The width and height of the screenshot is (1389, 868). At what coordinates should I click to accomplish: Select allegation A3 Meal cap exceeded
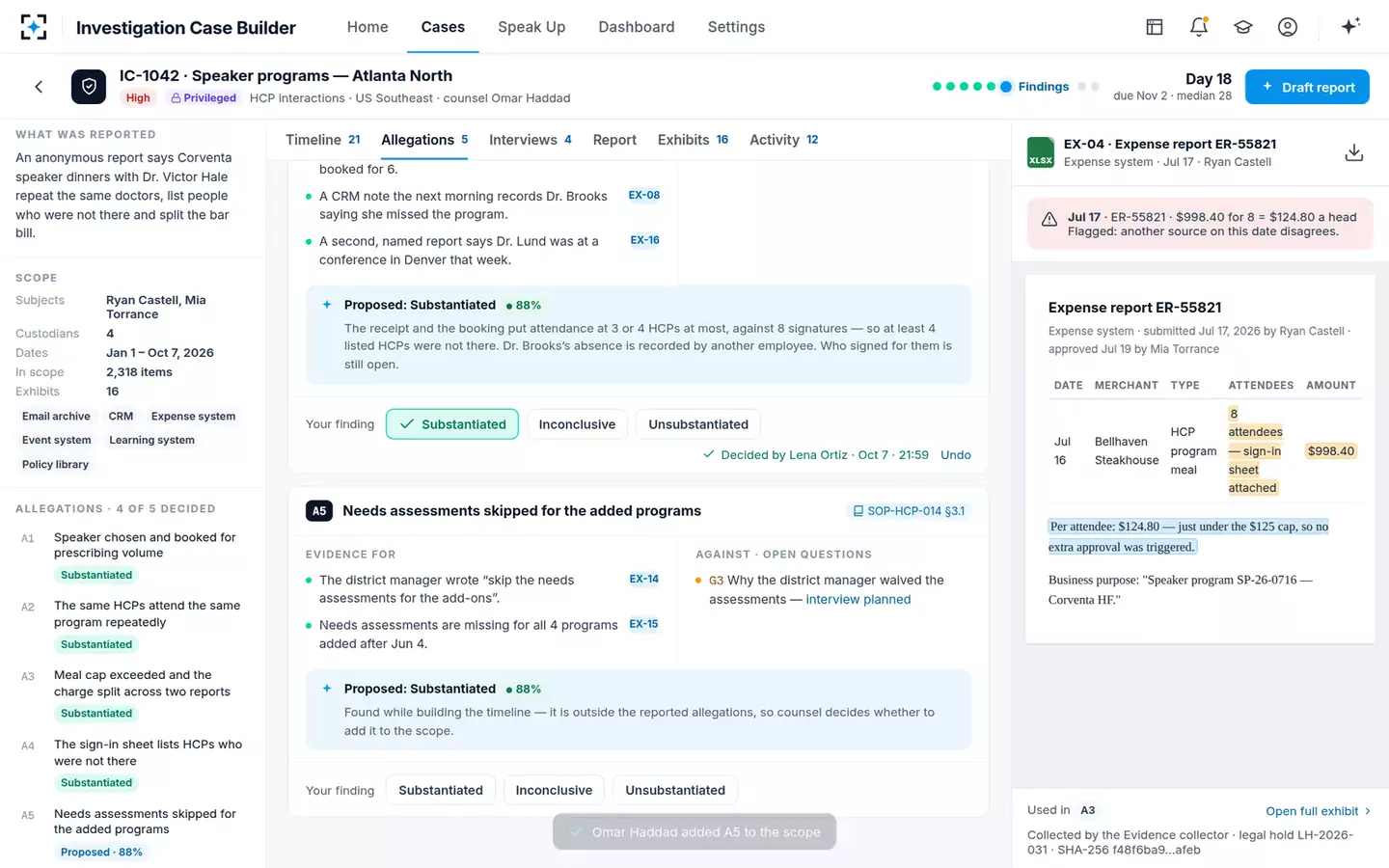133,694
